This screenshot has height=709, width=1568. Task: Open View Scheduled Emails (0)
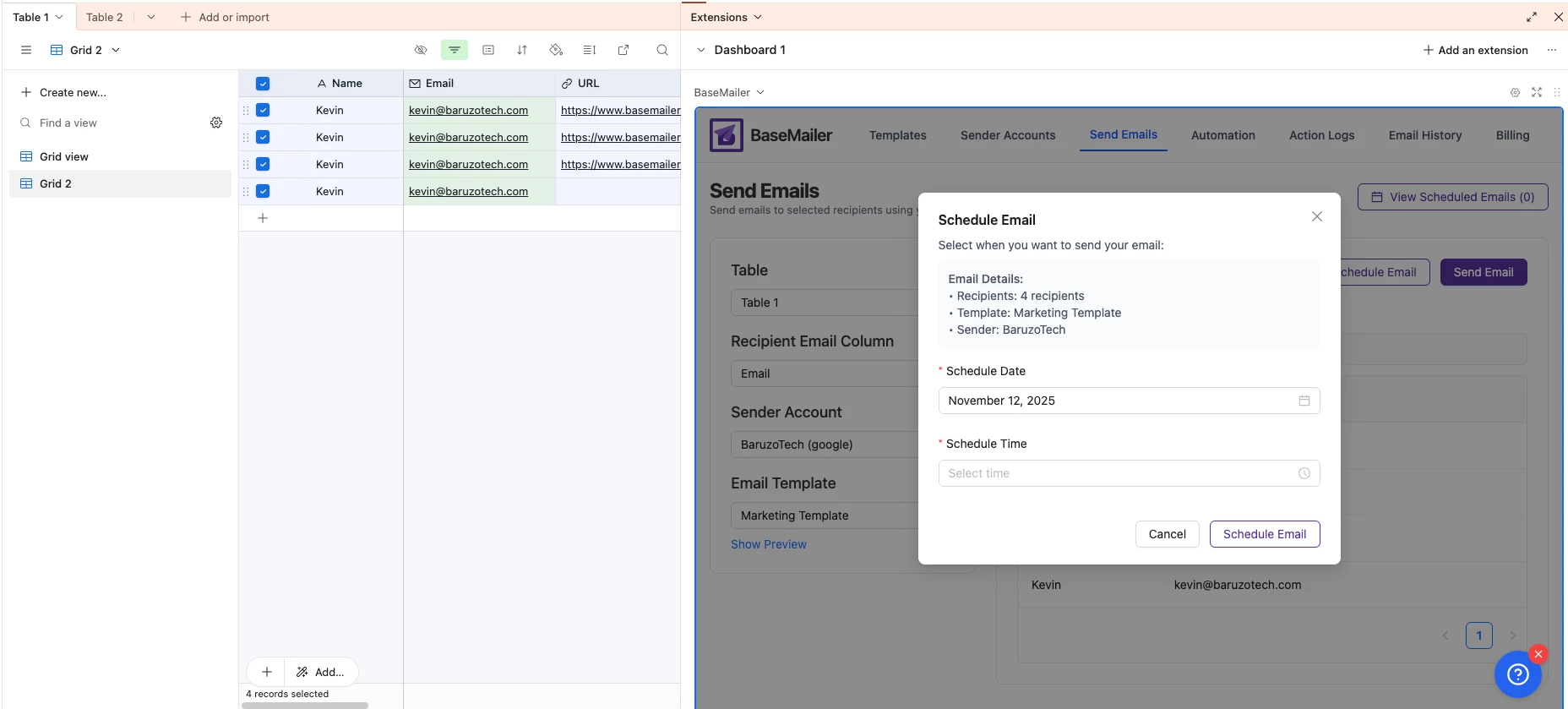pyautogui.click(x=1453, y=197)
